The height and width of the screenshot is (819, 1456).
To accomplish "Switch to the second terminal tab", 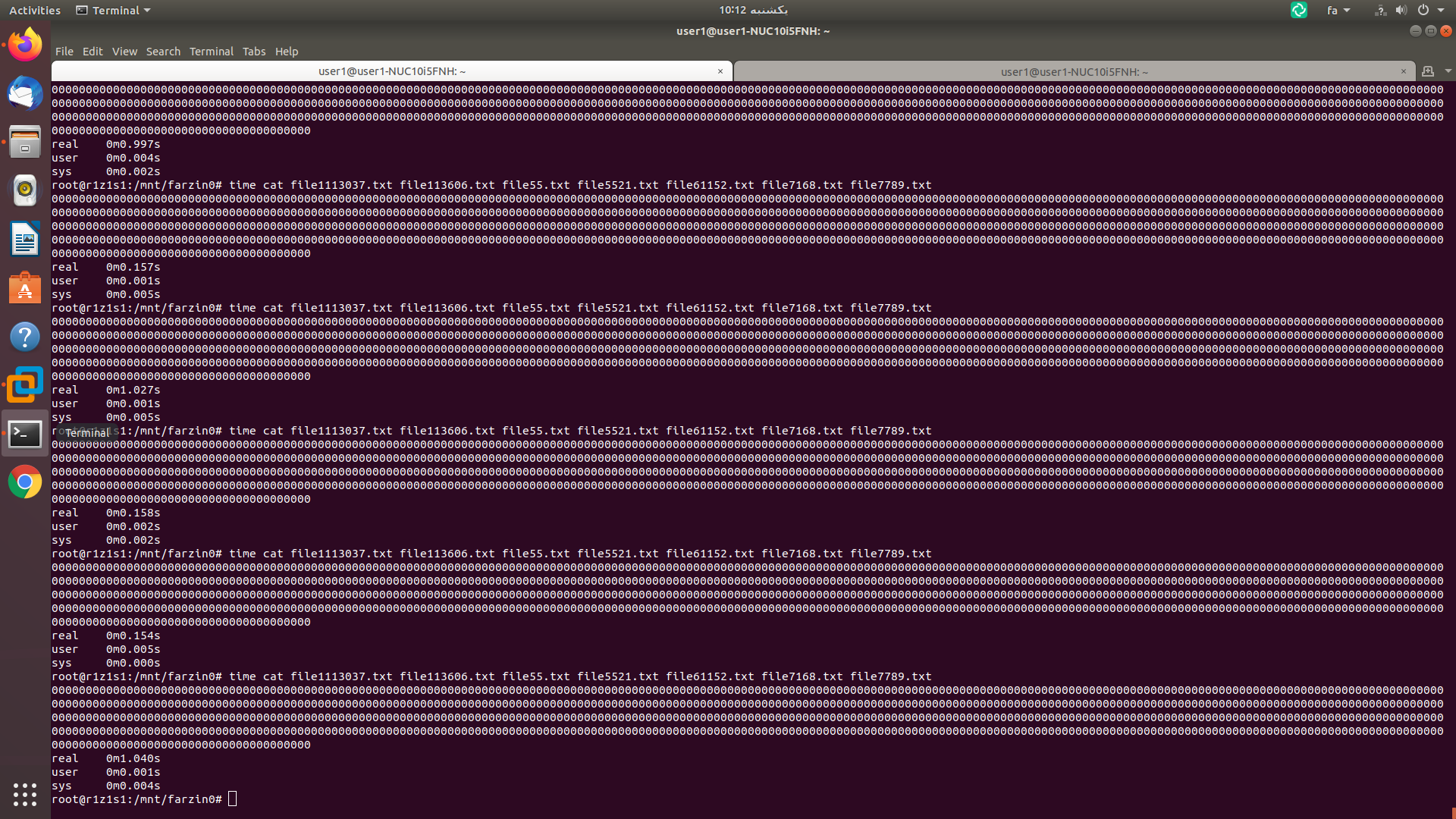I will click(1073, 72).
